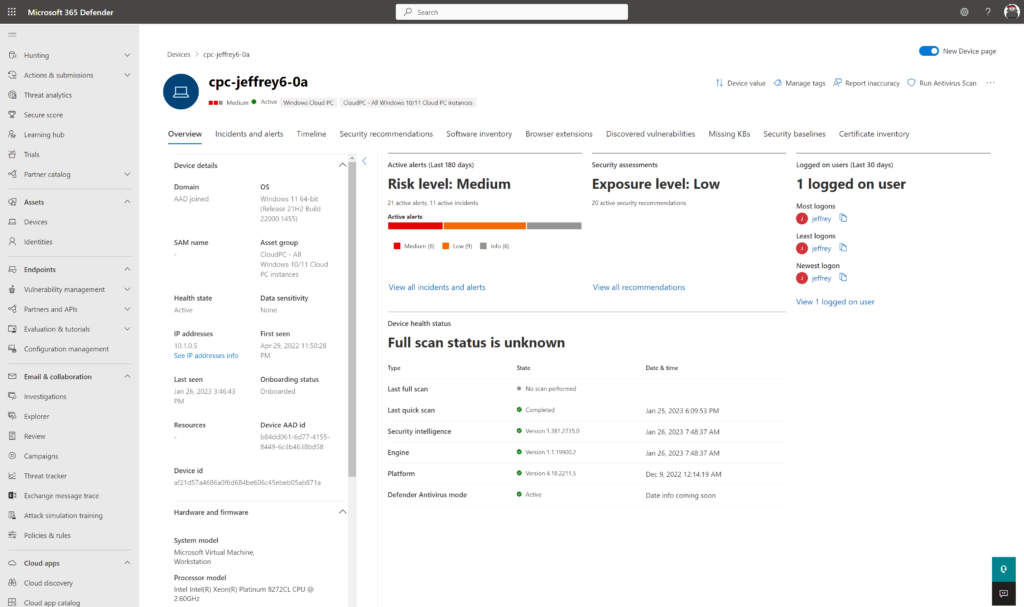Click the Identities person icon
The image size is (1024, 607).
coord(12,241)
